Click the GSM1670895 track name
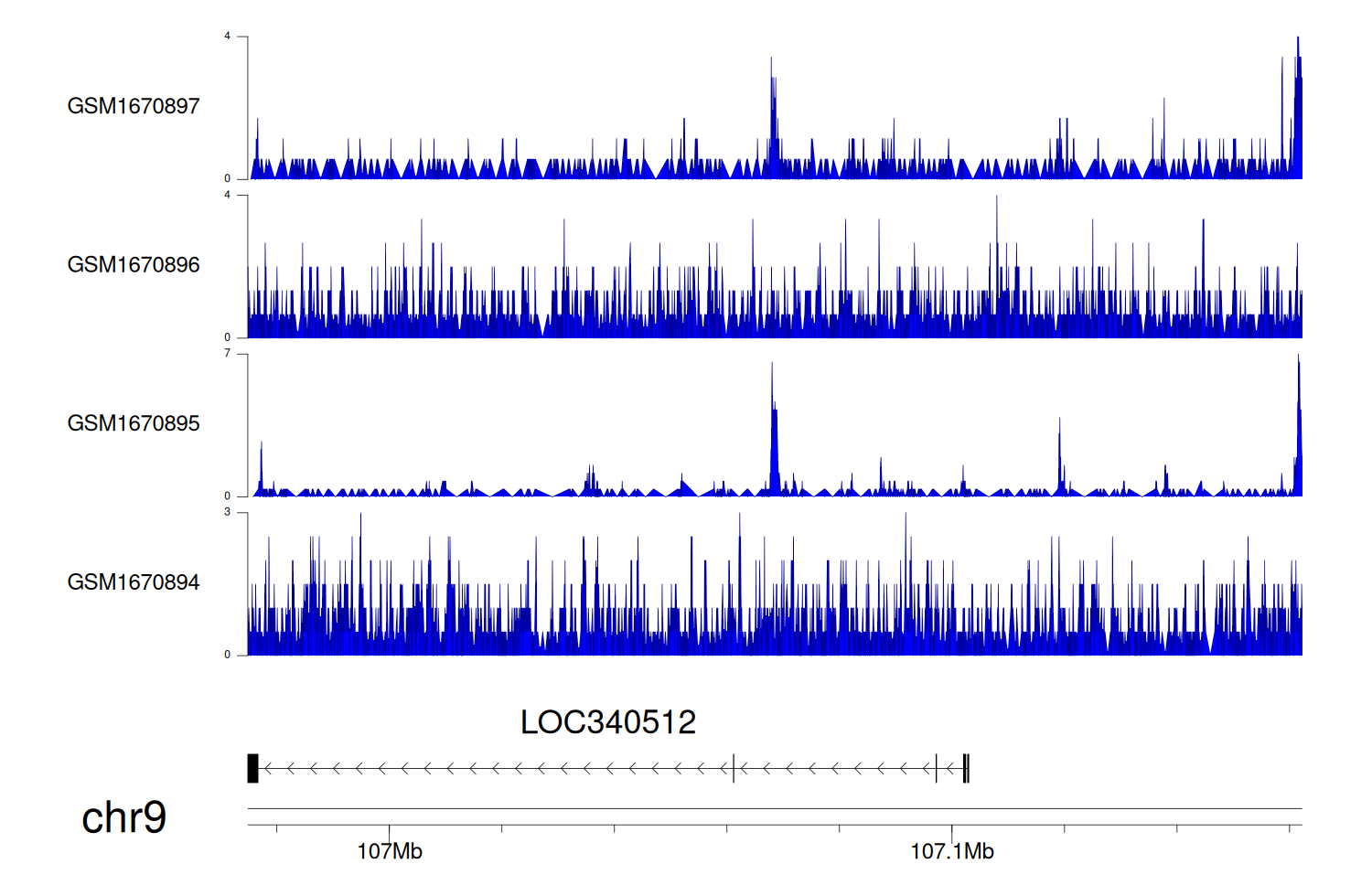The width and height of the screenshot is (1372, 896). 134,423
